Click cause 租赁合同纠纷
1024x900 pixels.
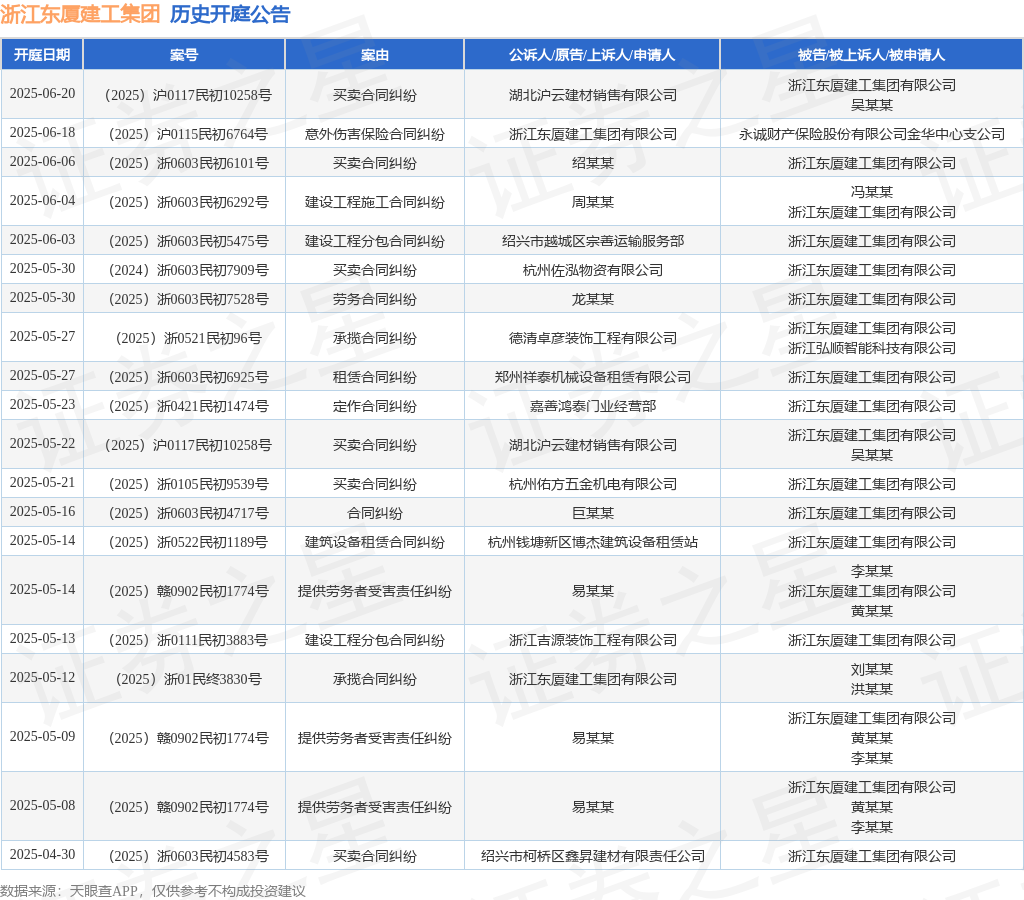[374, 377]
